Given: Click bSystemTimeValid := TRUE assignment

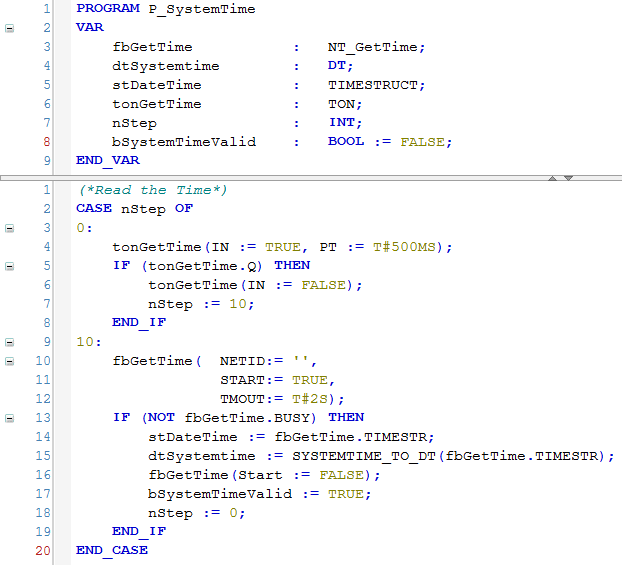Looking at the screenshot, I should 259,494.
